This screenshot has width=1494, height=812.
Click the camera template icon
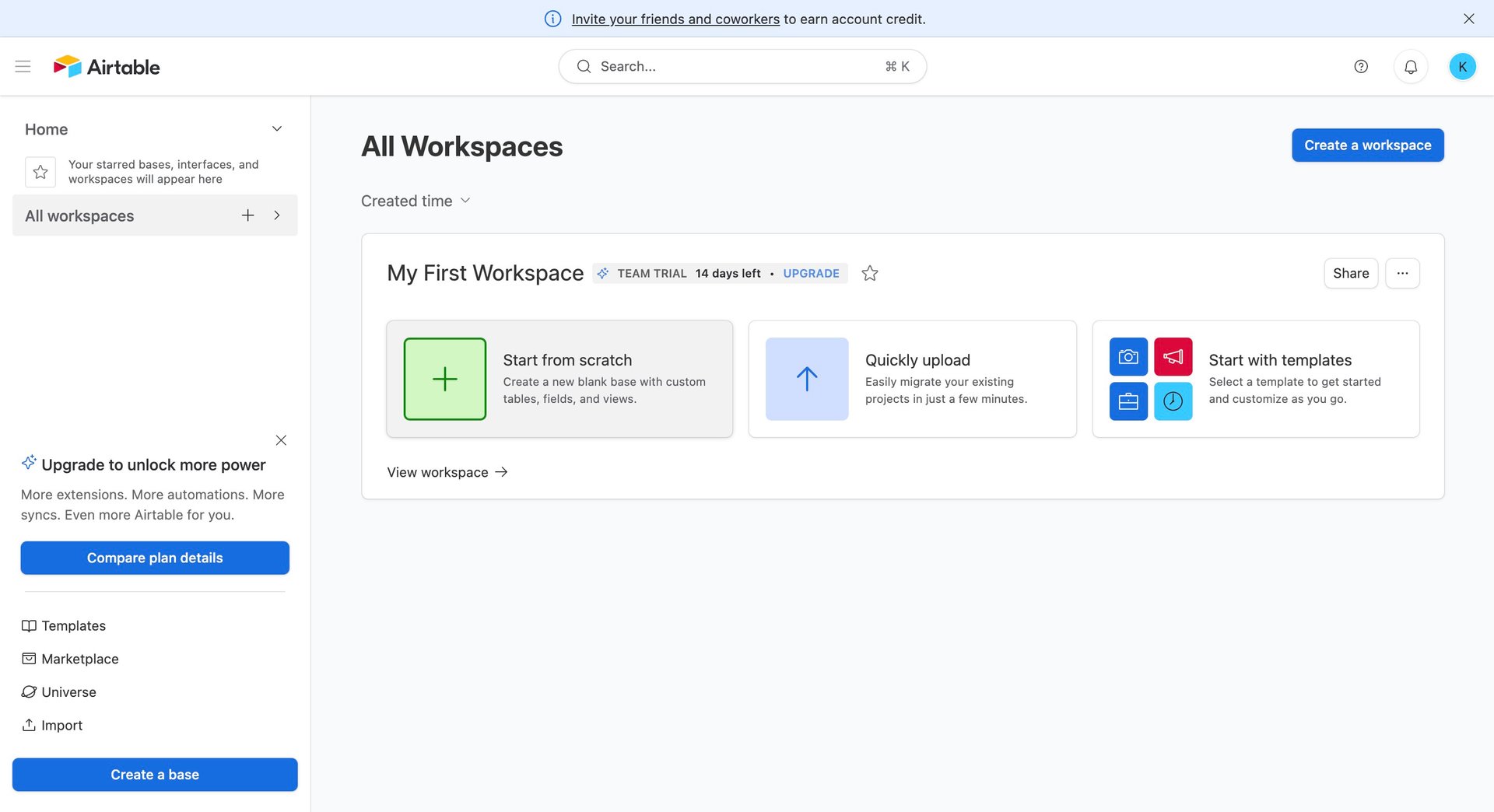coord(1128,356)
